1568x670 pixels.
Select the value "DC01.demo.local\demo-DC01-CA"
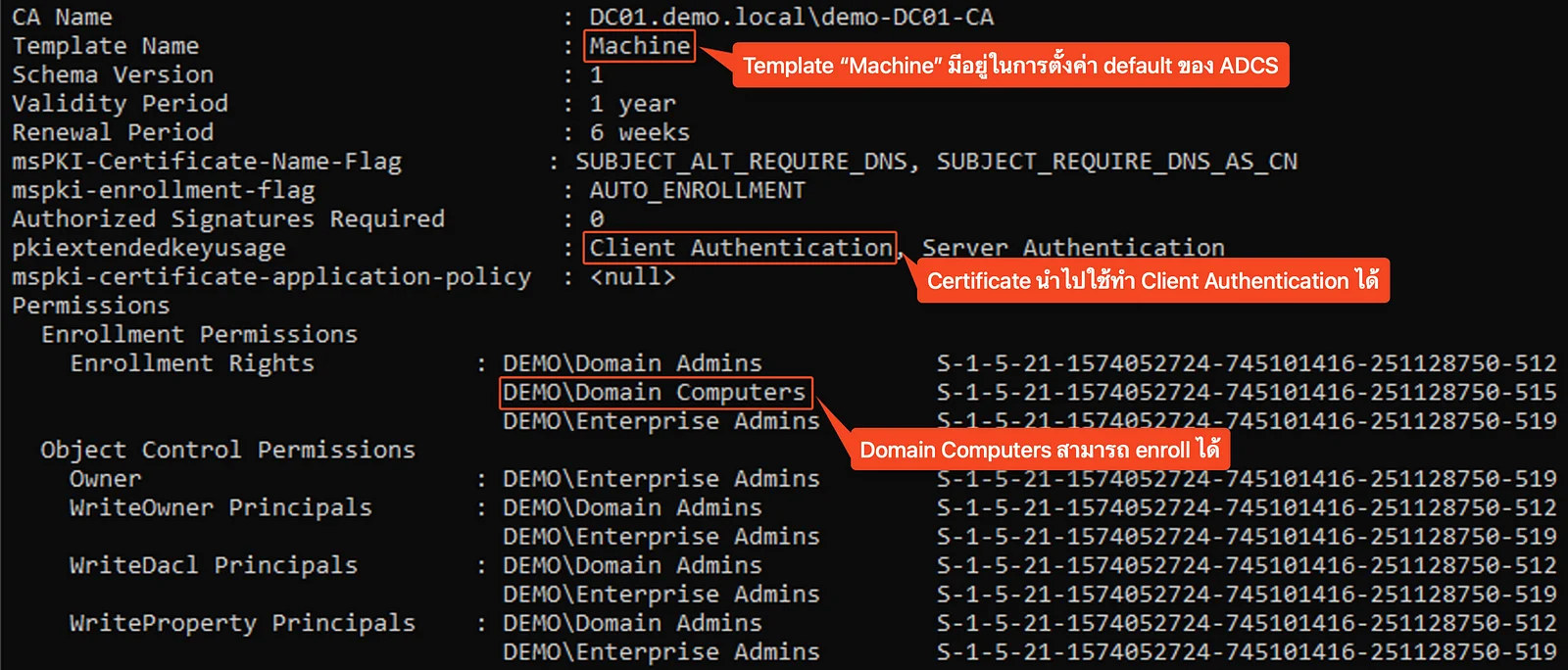click(x=791, y=18)
